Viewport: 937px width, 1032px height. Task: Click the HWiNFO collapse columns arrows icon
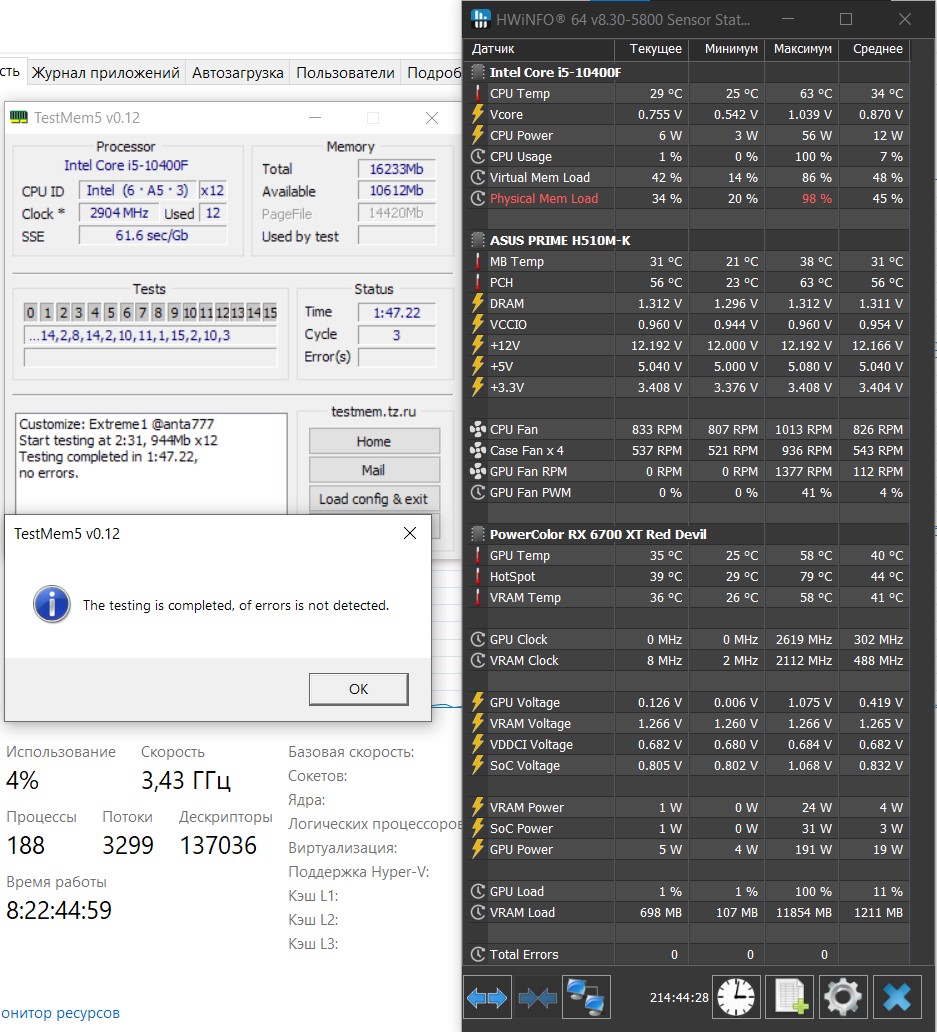[537, 997]
